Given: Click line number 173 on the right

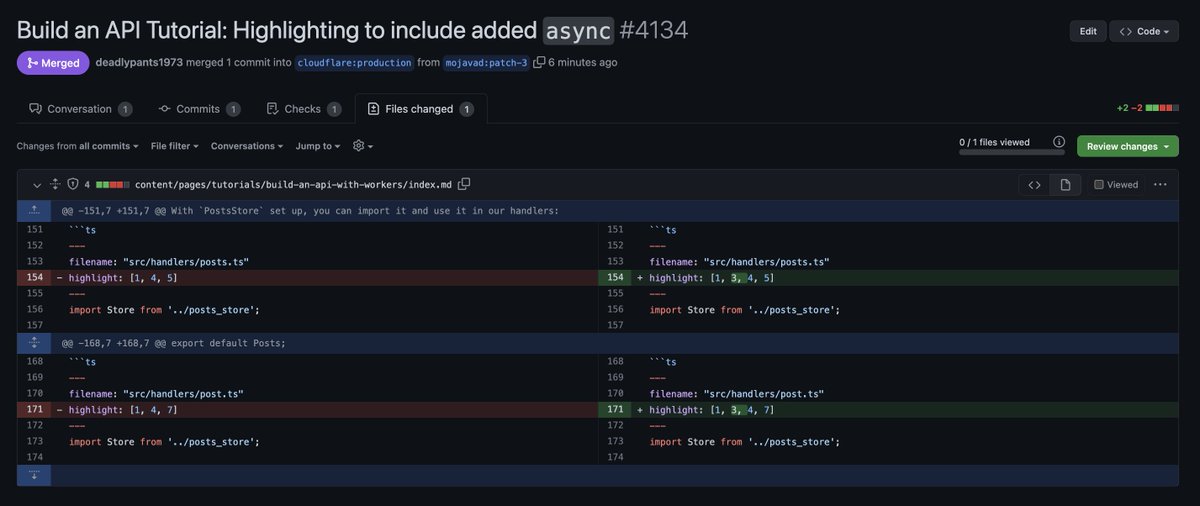Looking at the screenshot, I should (616, 441).
